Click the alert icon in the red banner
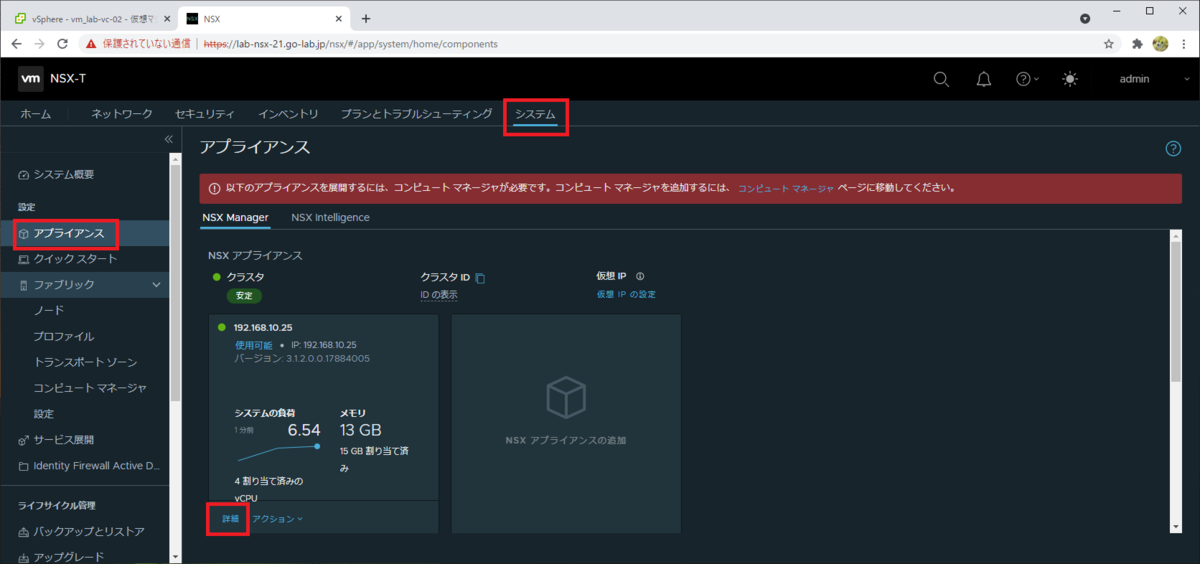The height and width of the screenshot is (564, 1200). 215,188
